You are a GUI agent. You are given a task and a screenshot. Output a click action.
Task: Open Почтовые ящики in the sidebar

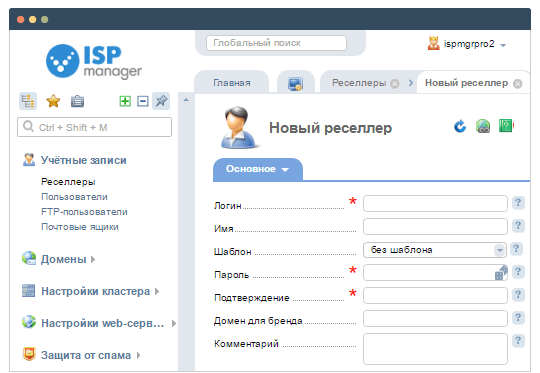click(x=80, y=227)
